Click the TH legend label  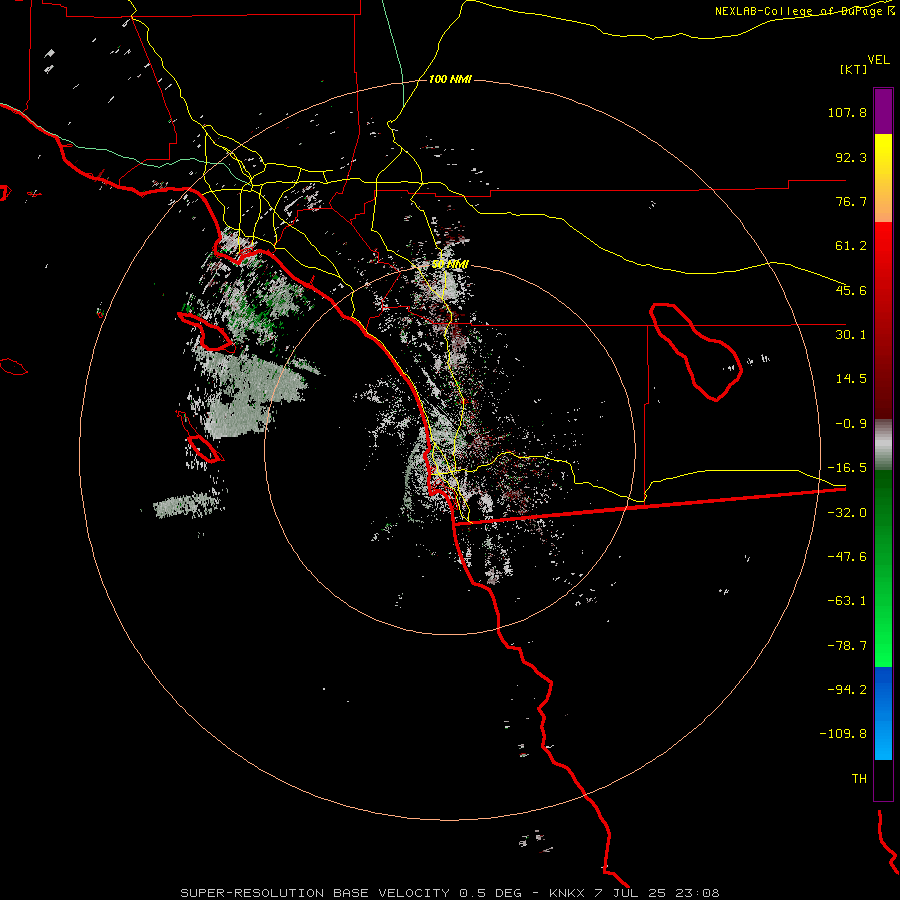tap(859, 779)
